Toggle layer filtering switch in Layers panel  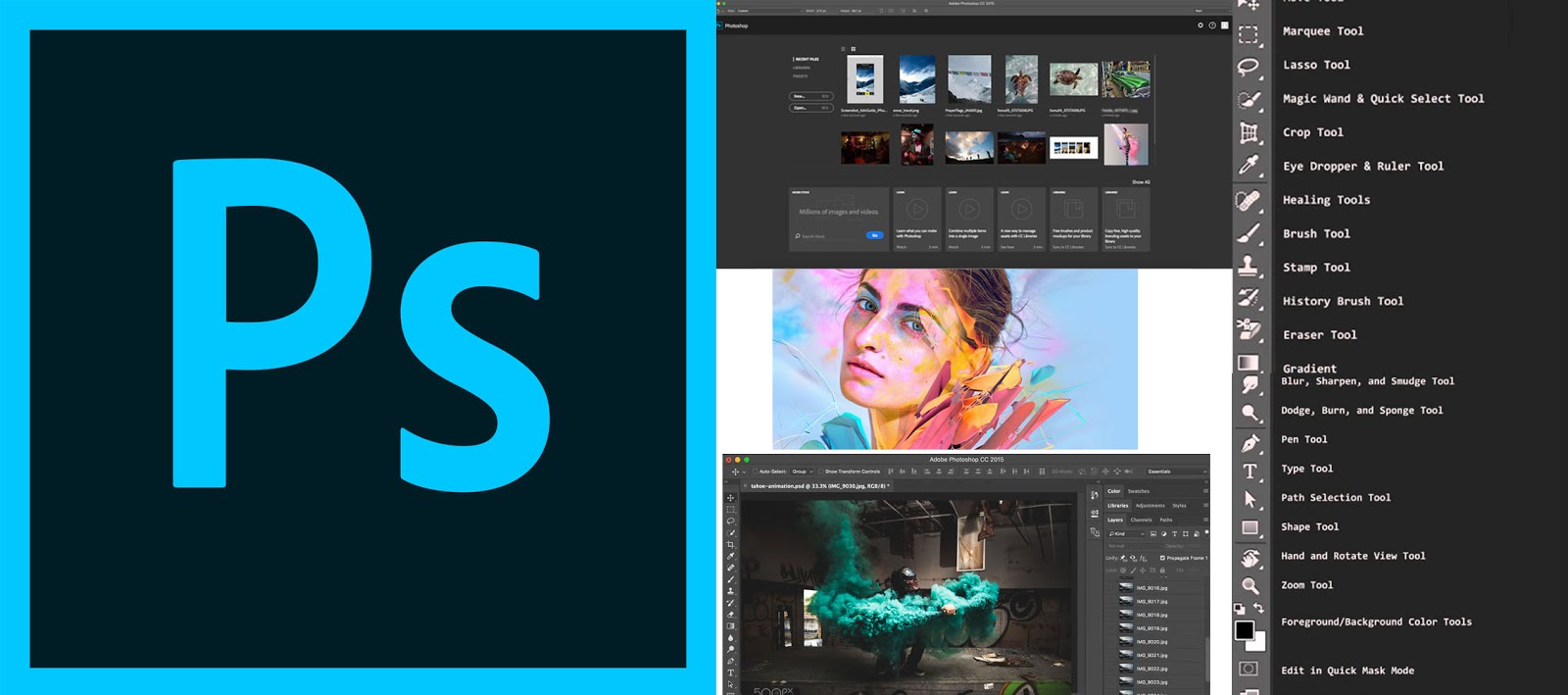point(1206,532)
